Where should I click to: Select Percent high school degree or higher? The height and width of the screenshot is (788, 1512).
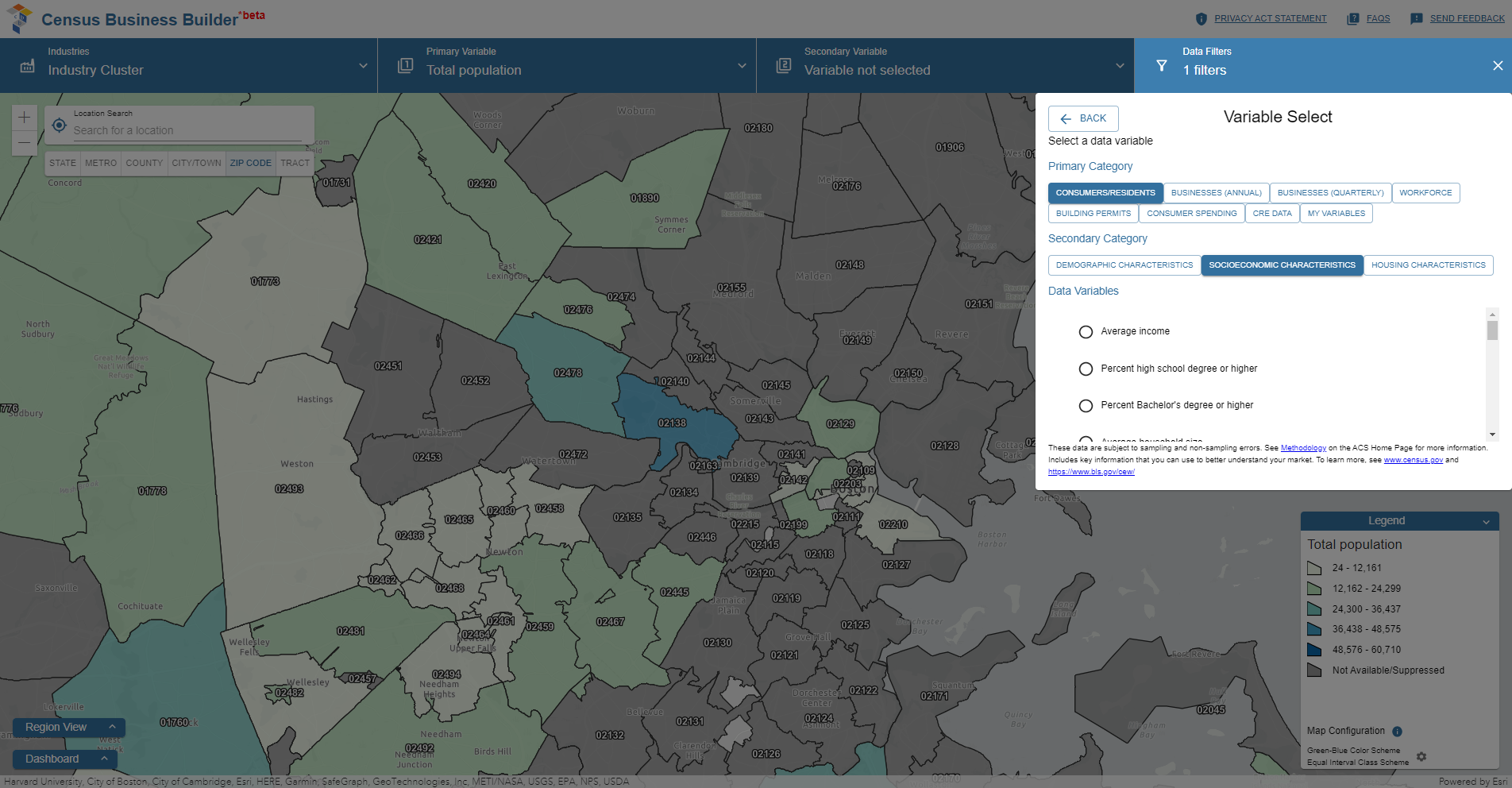point(1086,369)
